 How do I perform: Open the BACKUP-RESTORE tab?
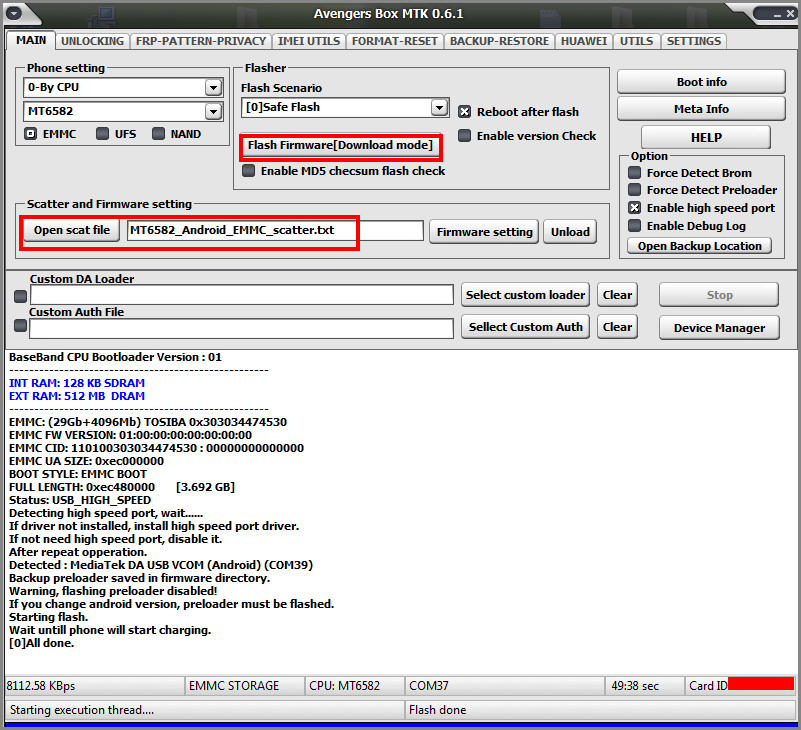click(500, 41)
